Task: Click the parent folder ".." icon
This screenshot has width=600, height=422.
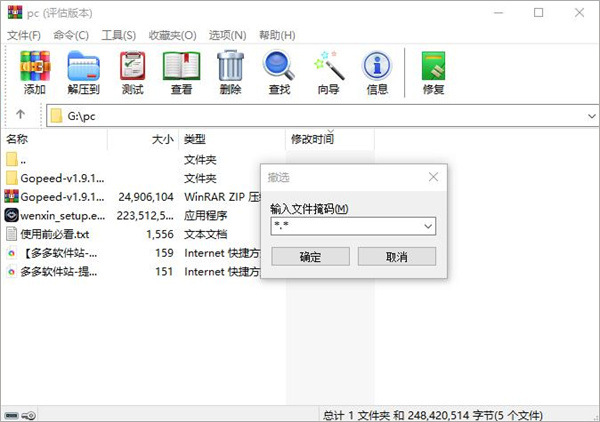Action: click(11, 159)
